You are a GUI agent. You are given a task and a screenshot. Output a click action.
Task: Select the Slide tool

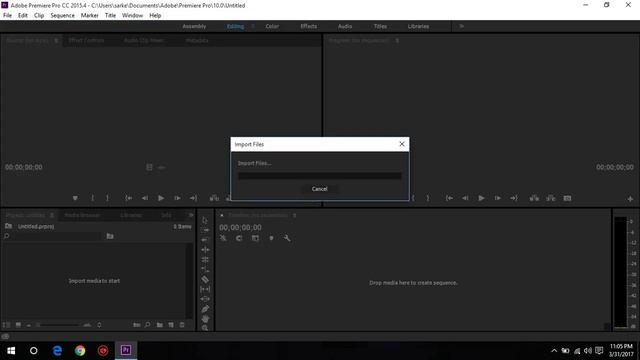[205, 299]
